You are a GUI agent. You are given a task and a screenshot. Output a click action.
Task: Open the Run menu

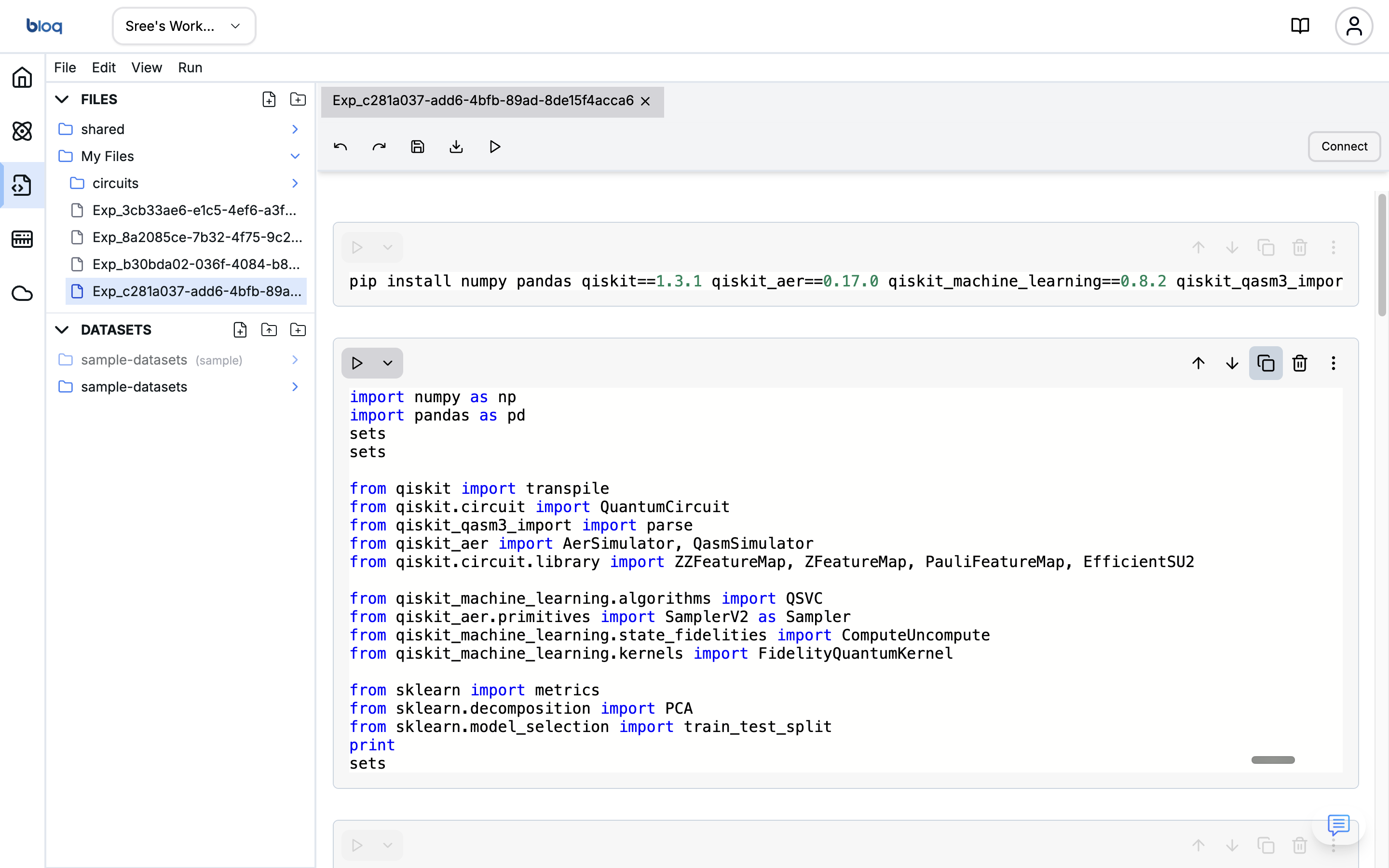[x=190, y=68]
